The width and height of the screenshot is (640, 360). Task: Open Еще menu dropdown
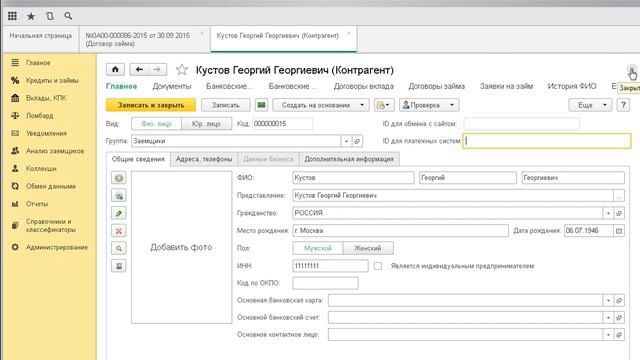[x=590, y=105]
